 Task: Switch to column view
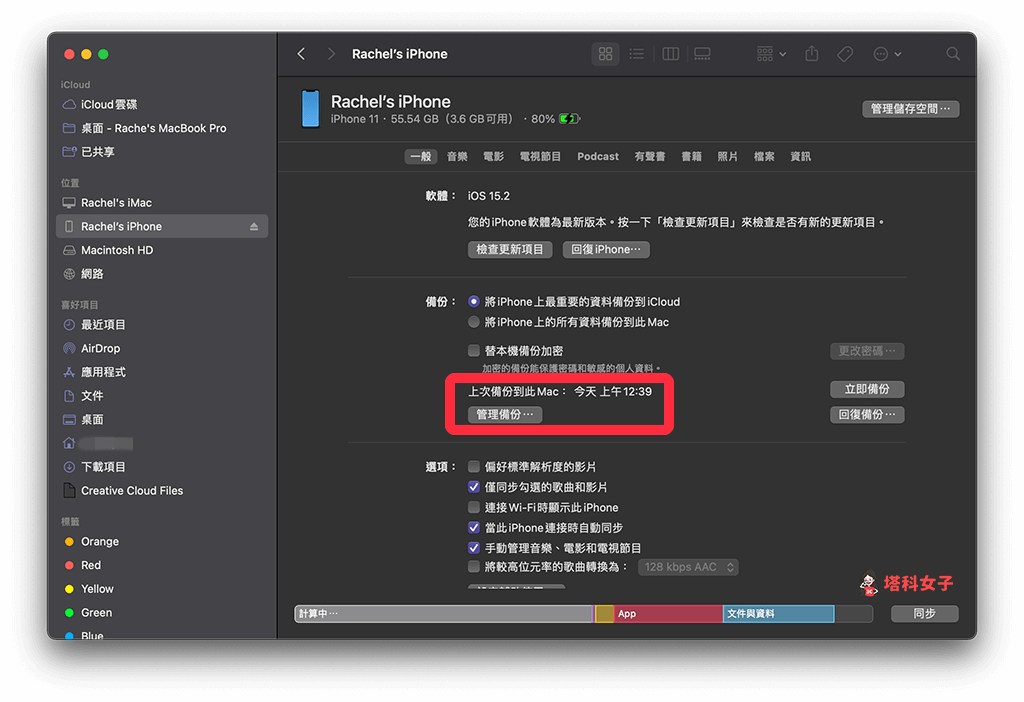tap(671, 54)
